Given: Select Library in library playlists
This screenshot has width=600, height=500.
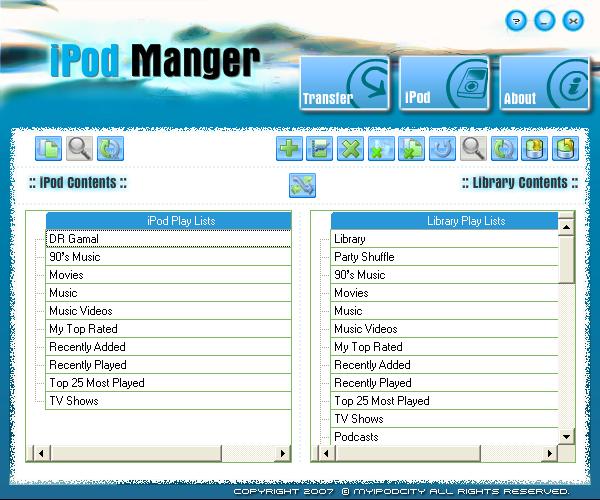Looking at the screenshot, I should click(x=445, y=239).
